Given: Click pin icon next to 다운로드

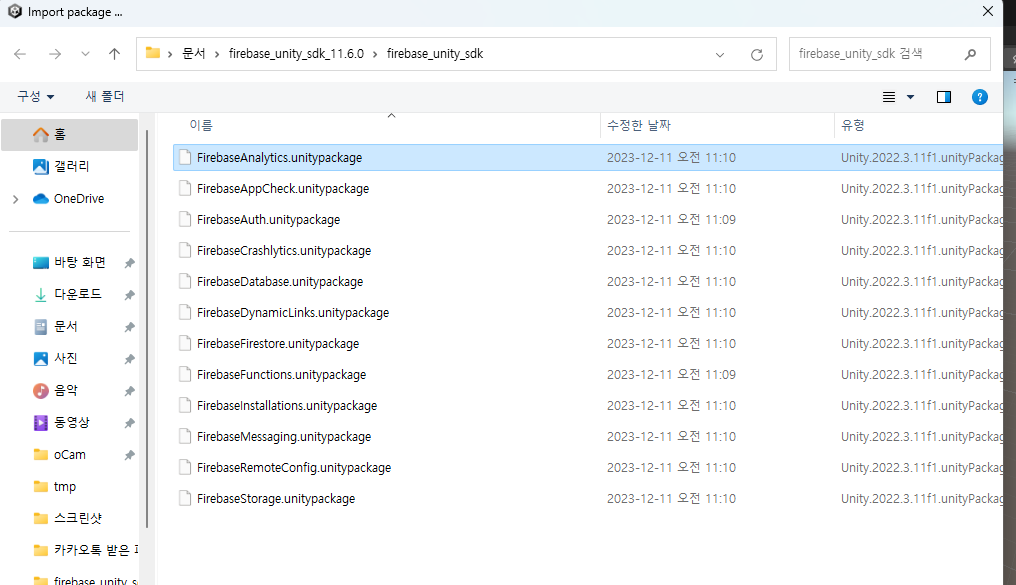Looking at the screenshot, I should pyautogui.click(x=130, y=295).
